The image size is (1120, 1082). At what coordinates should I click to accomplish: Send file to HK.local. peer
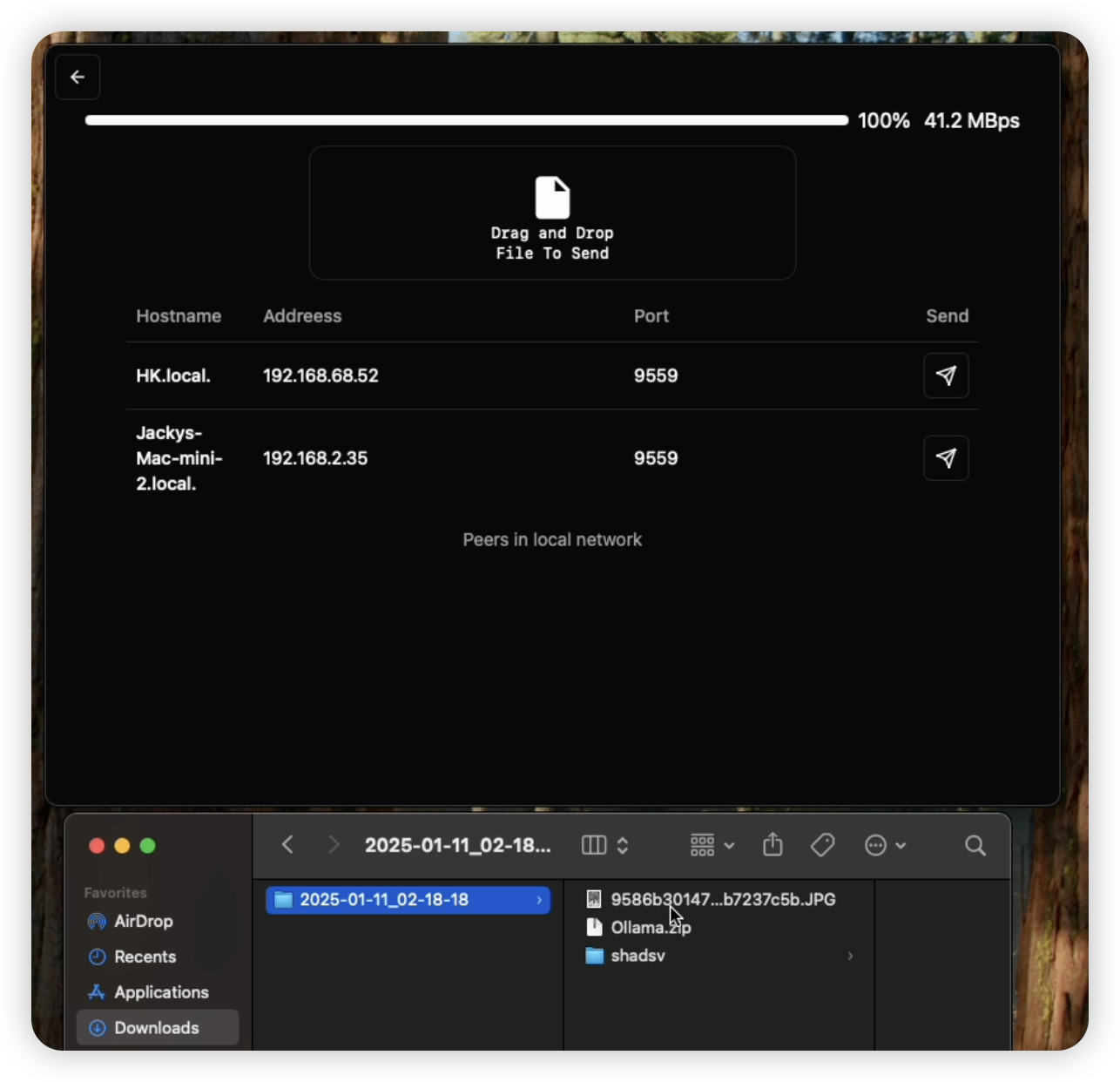pyautogui.click(x=946, y=375)
